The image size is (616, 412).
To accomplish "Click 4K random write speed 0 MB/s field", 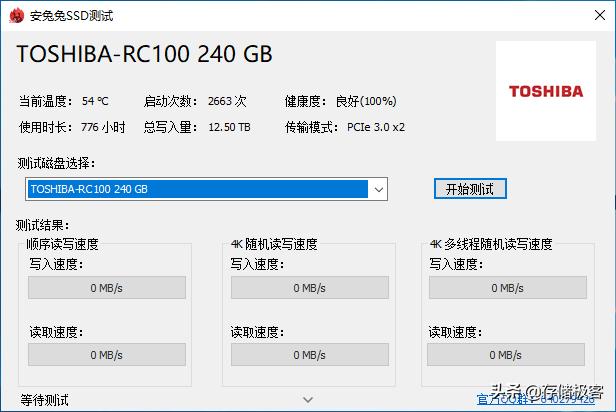I will 310,288.
